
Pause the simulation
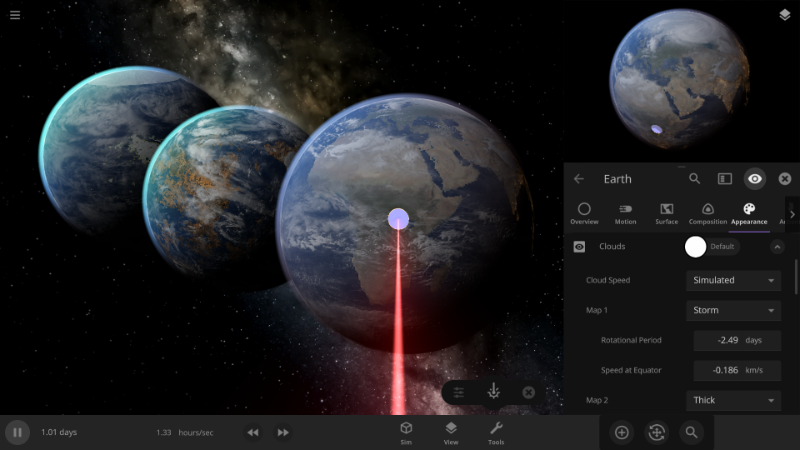(x=17, y=432)
